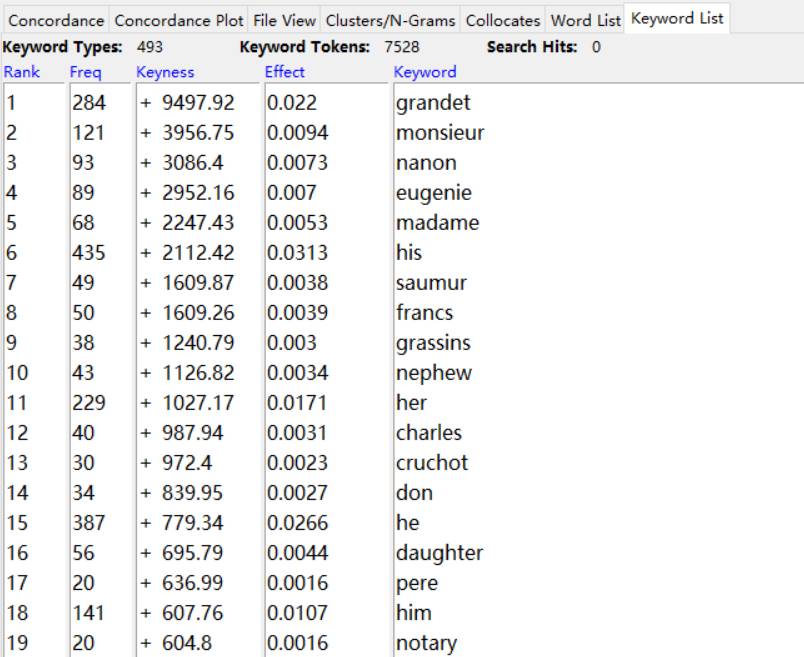Click keyness value 9497.92
Viewport: 804px width, 657px height.
click(x=199, y=103)
